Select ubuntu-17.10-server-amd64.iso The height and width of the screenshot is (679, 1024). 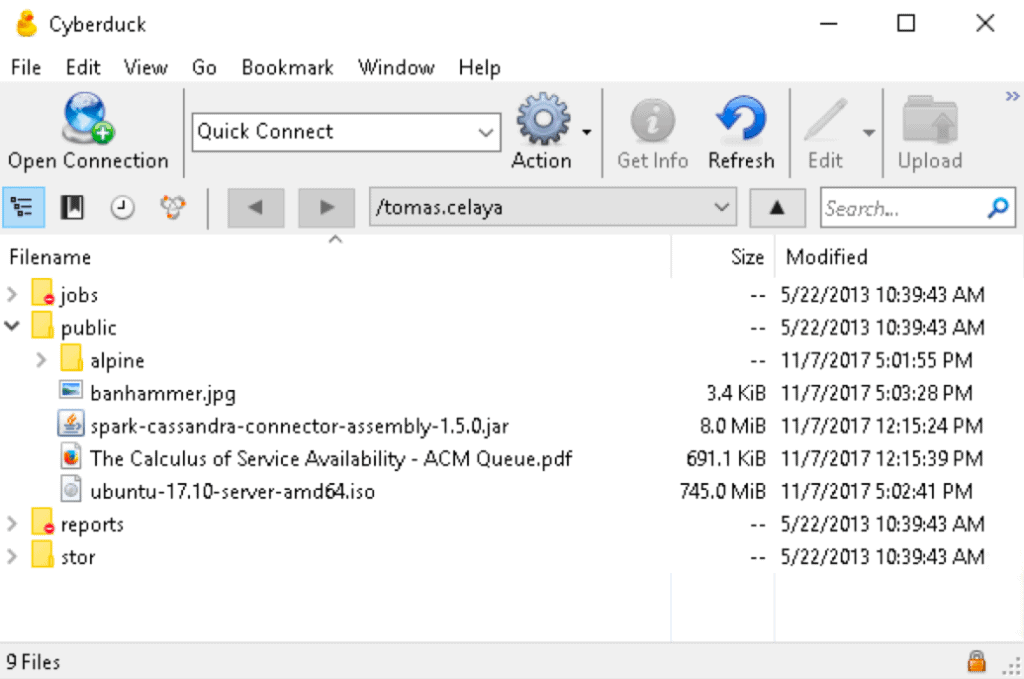(232, 492)
